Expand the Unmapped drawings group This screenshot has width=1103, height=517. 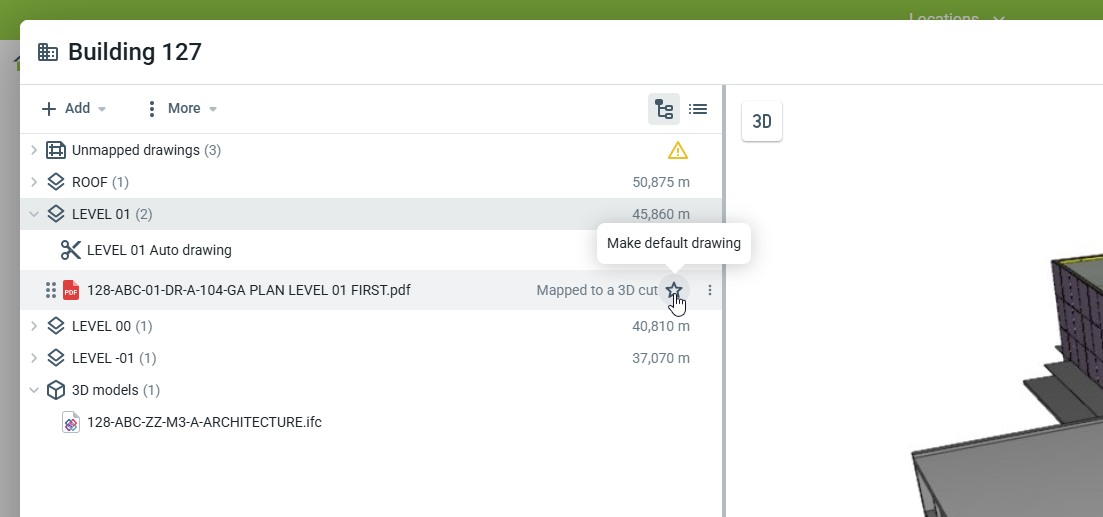click(34, 150)
